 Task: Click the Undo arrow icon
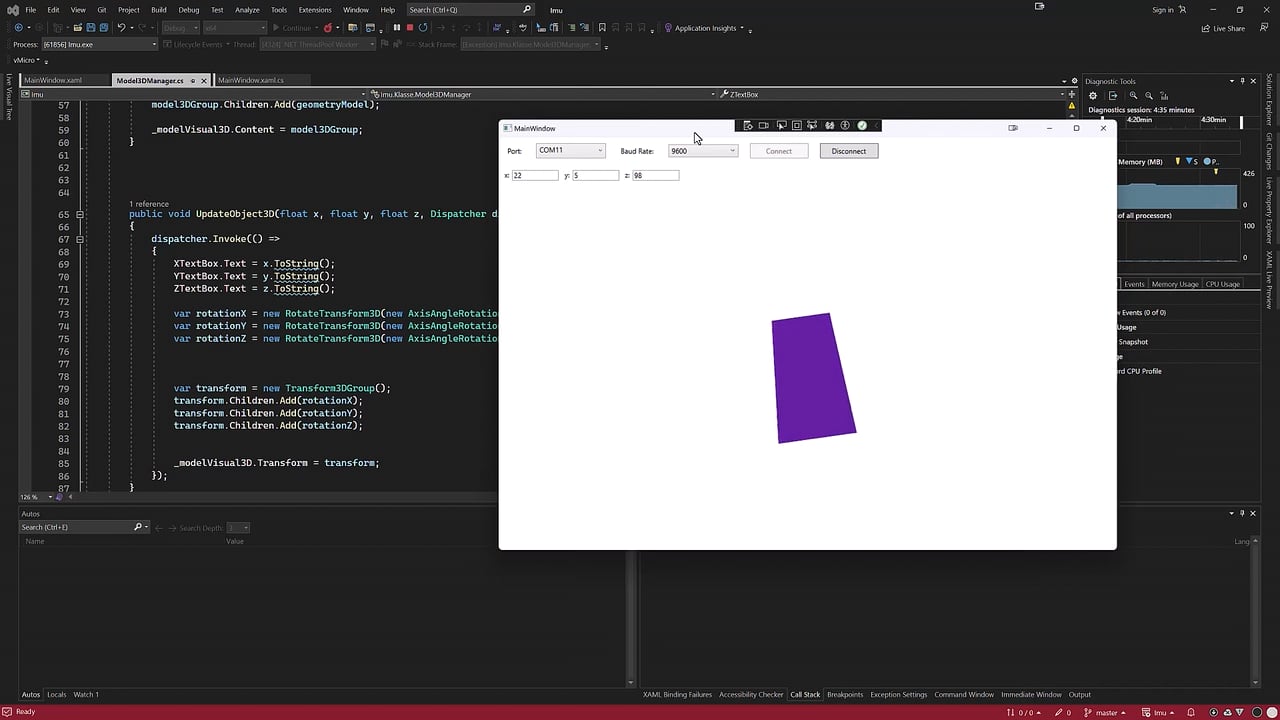click(121, 28)
